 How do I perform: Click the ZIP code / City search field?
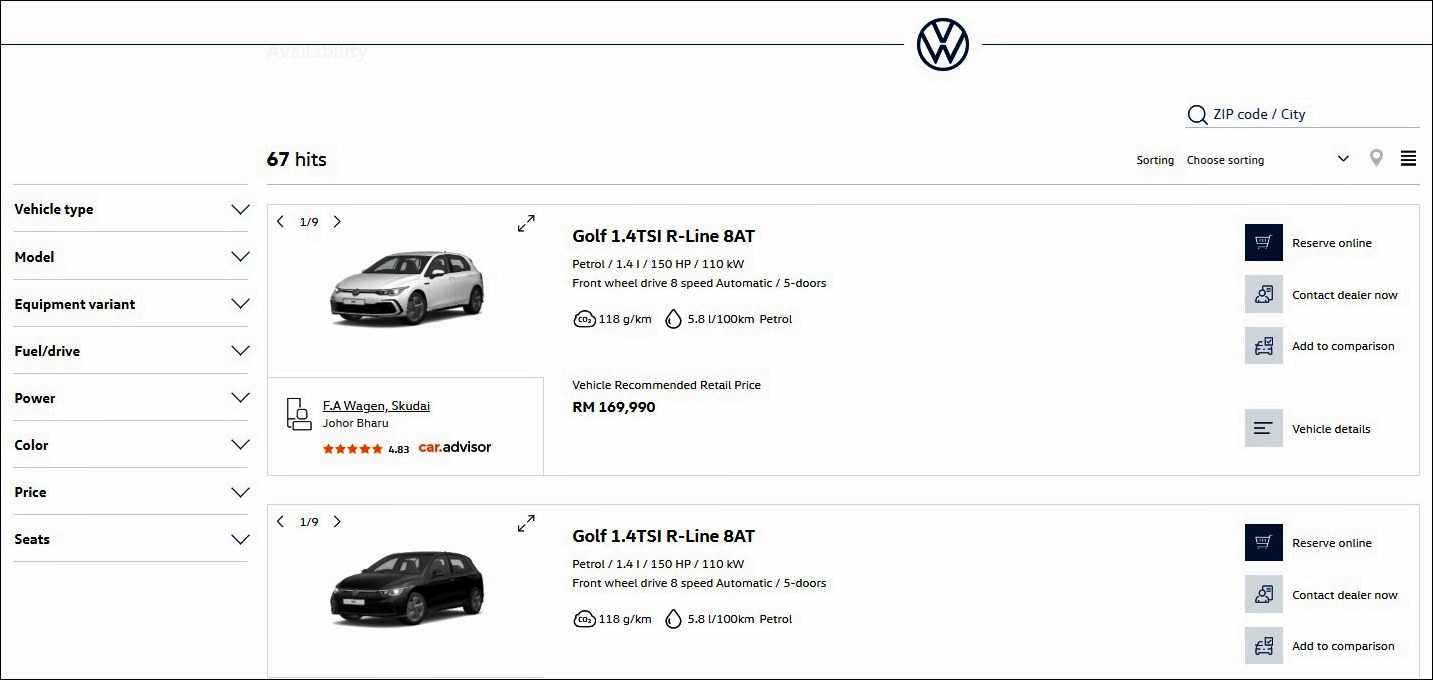point(1310,115)
